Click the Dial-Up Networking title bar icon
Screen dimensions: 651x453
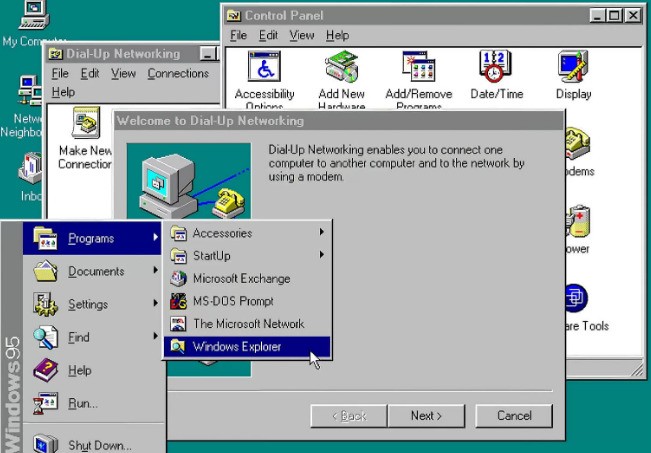coord(56,54)
